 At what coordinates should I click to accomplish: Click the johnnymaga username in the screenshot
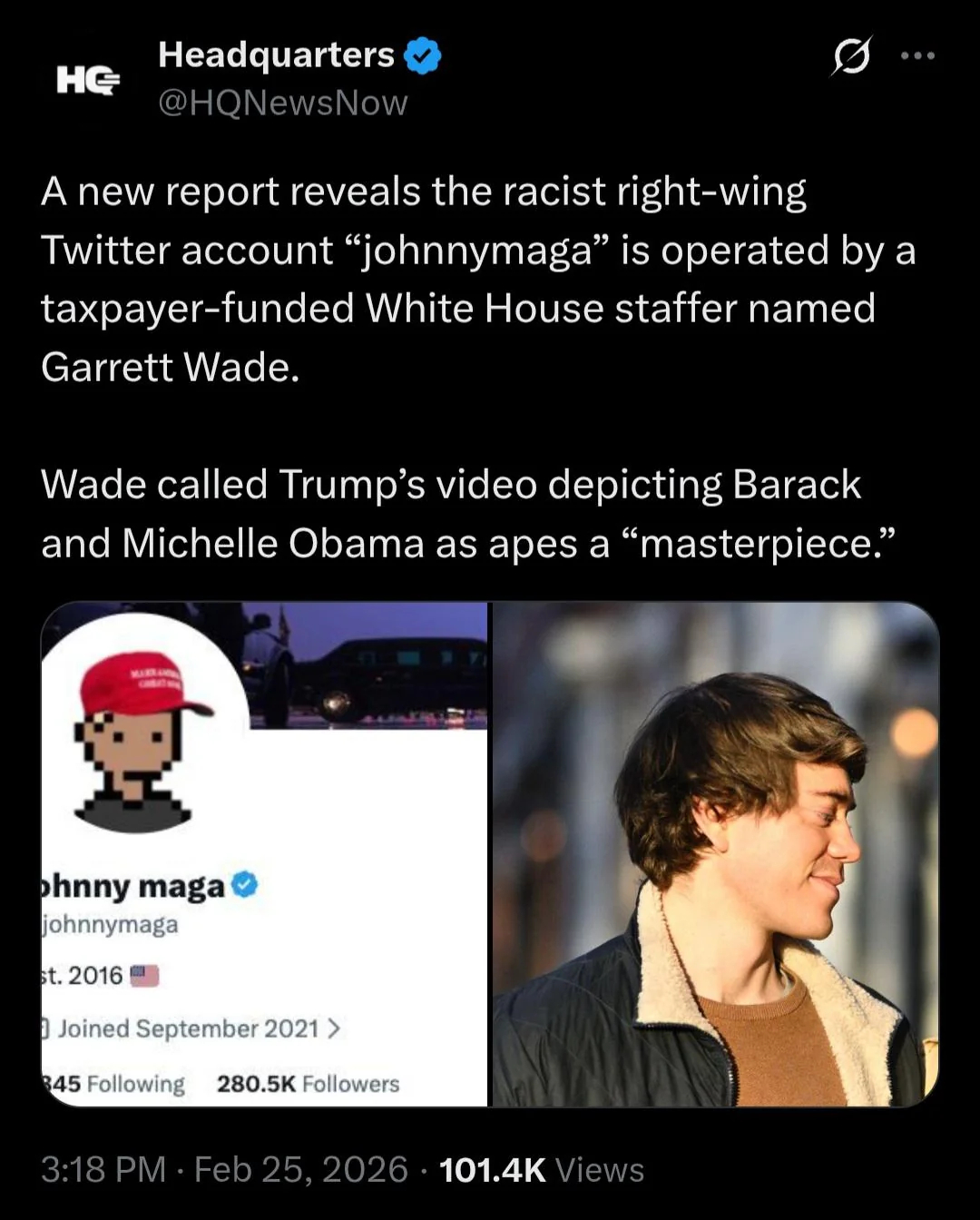click(110, 925)
